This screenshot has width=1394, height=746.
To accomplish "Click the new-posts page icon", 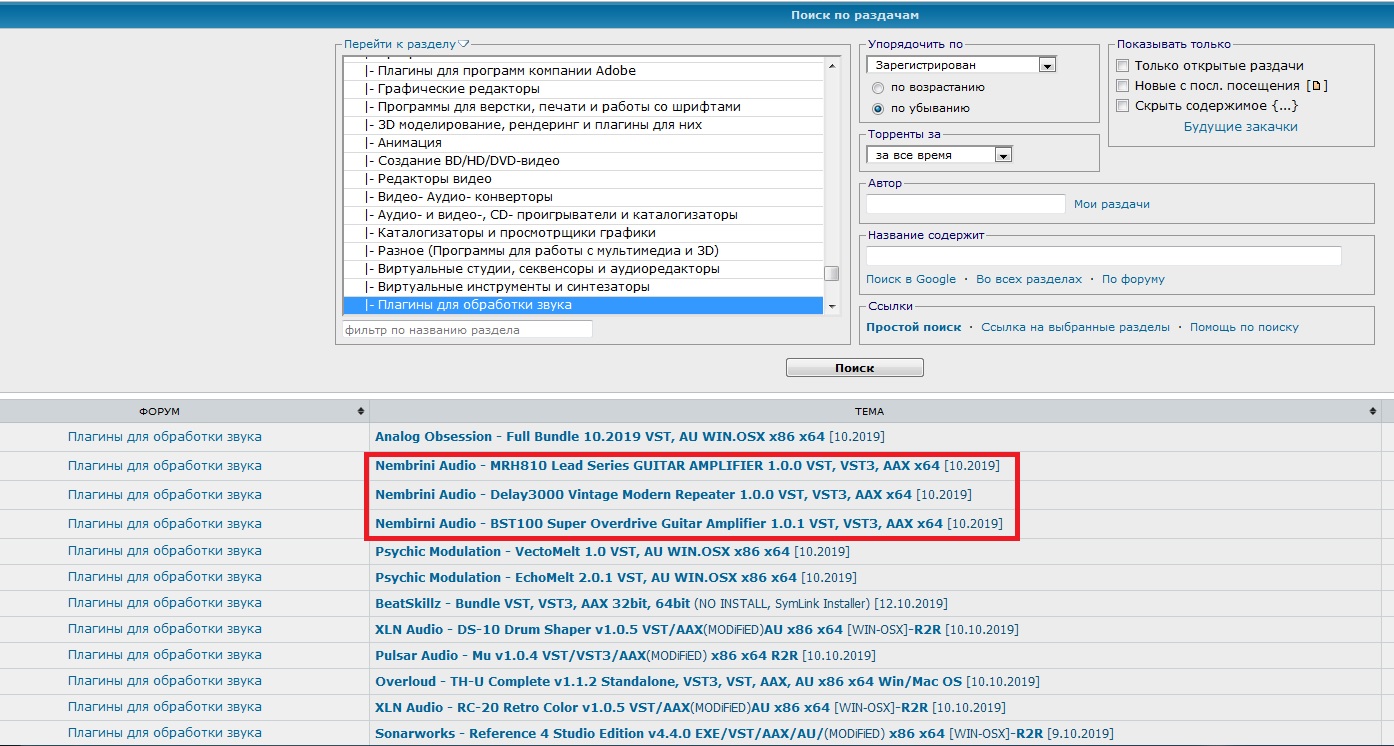I will point(1317,86).
